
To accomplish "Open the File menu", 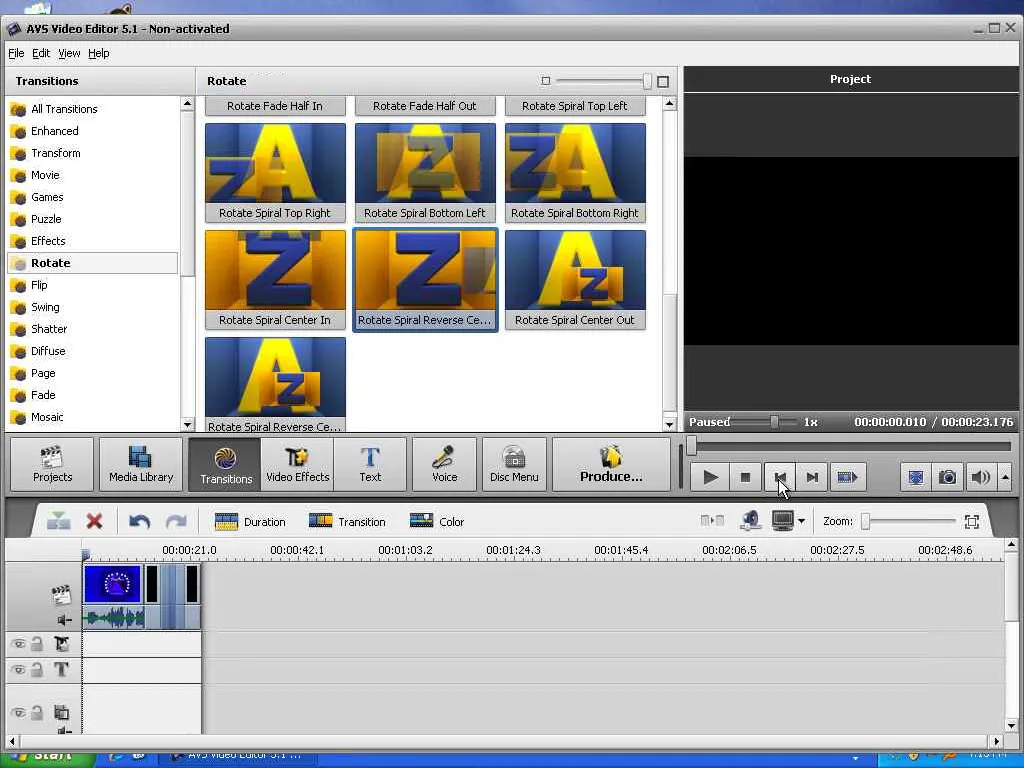I will coord(16,53).
